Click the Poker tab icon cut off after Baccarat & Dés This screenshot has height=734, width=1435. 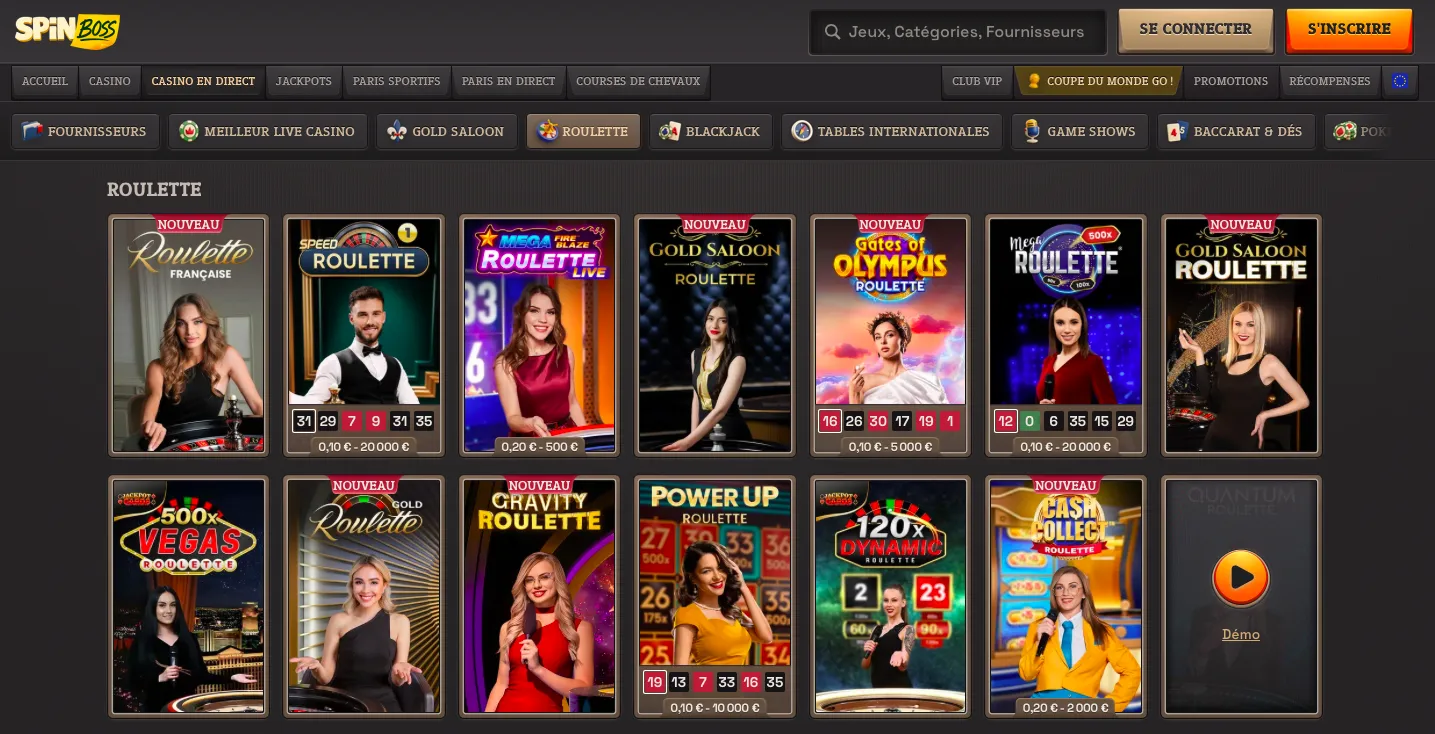point(1344,131)
